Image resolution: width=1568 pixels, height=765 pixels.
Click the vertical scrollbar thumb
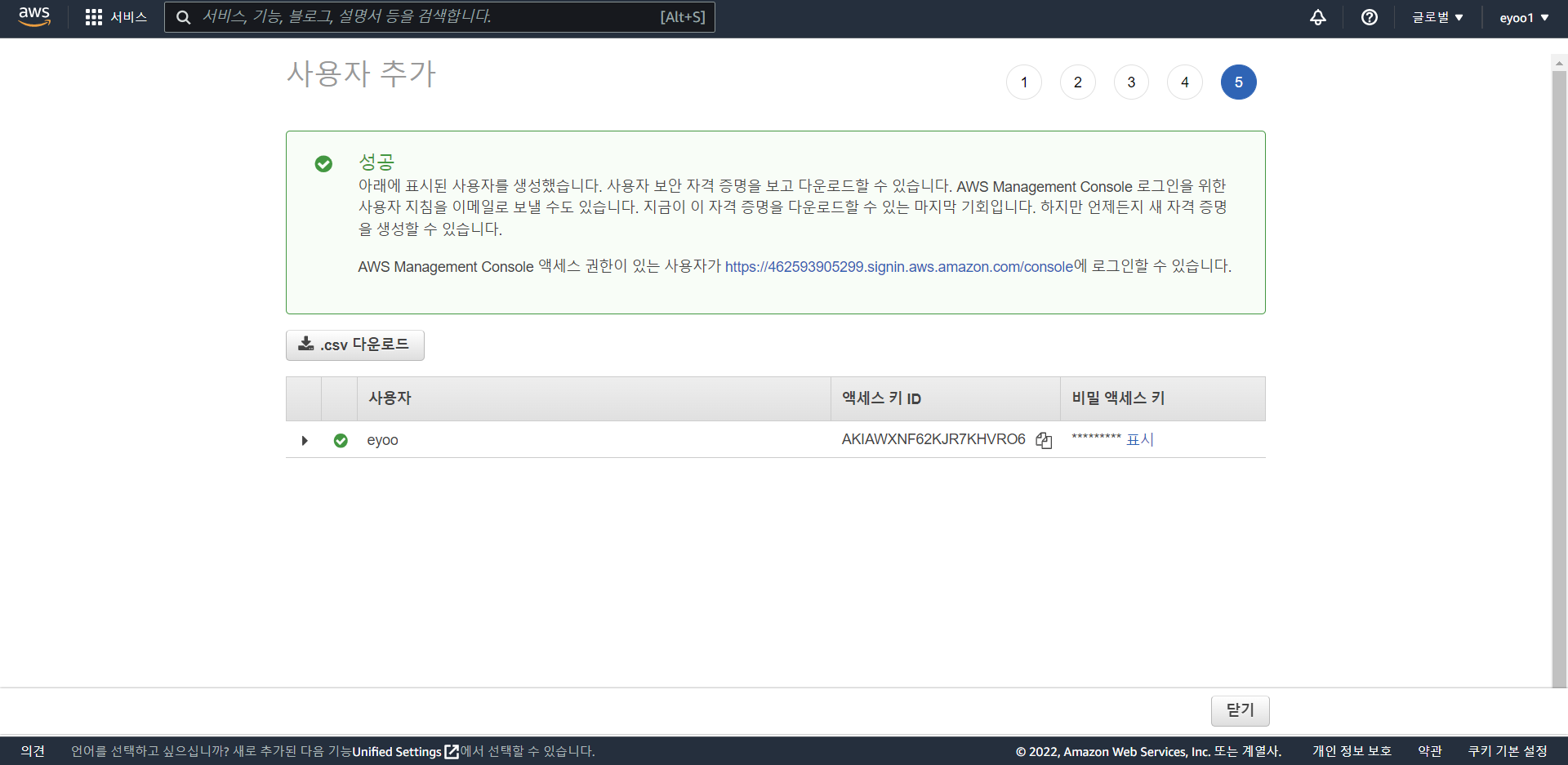click(1559, 380)
